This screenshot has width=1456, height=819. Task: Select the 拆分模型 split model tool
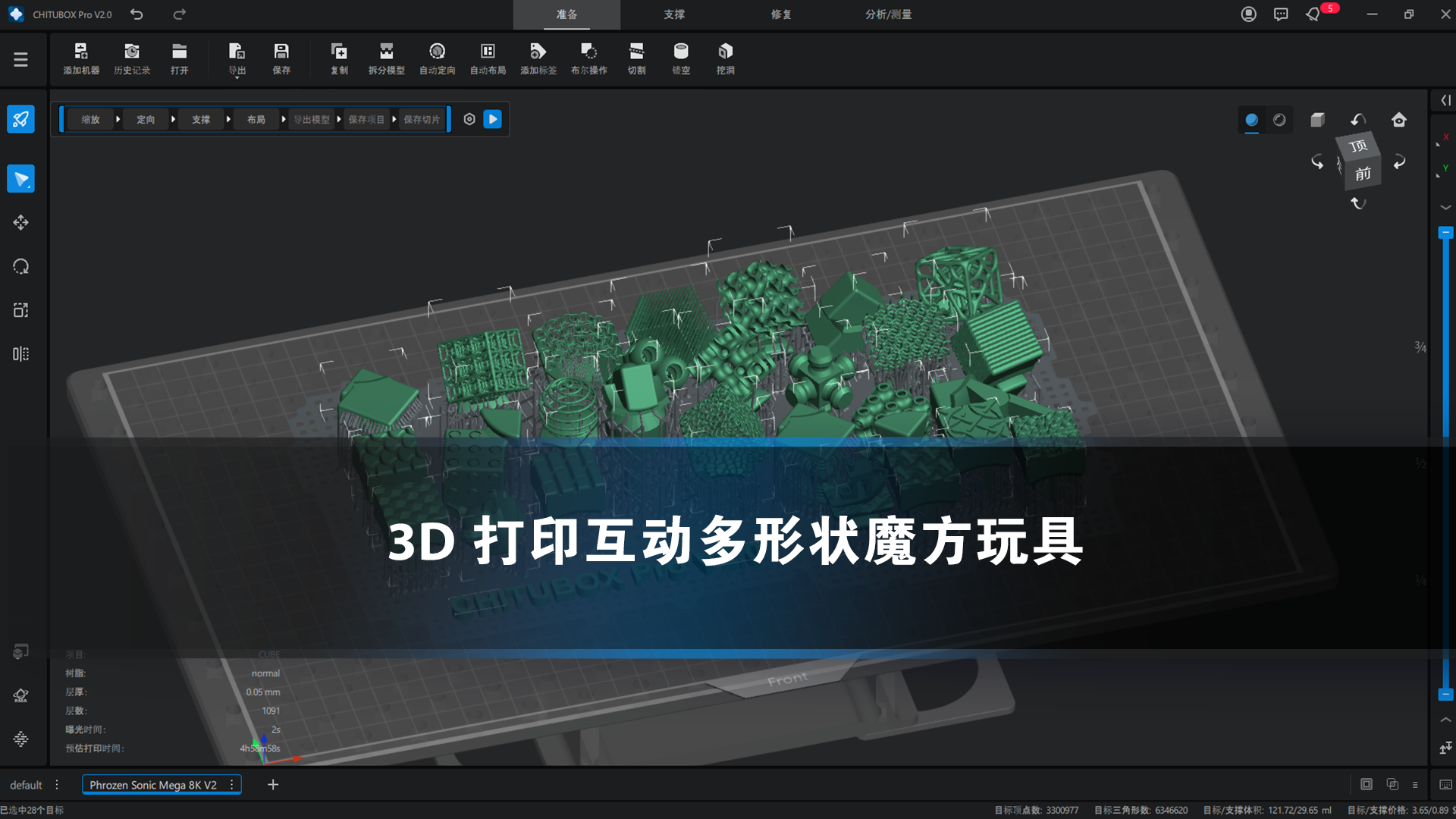(387, 58)
